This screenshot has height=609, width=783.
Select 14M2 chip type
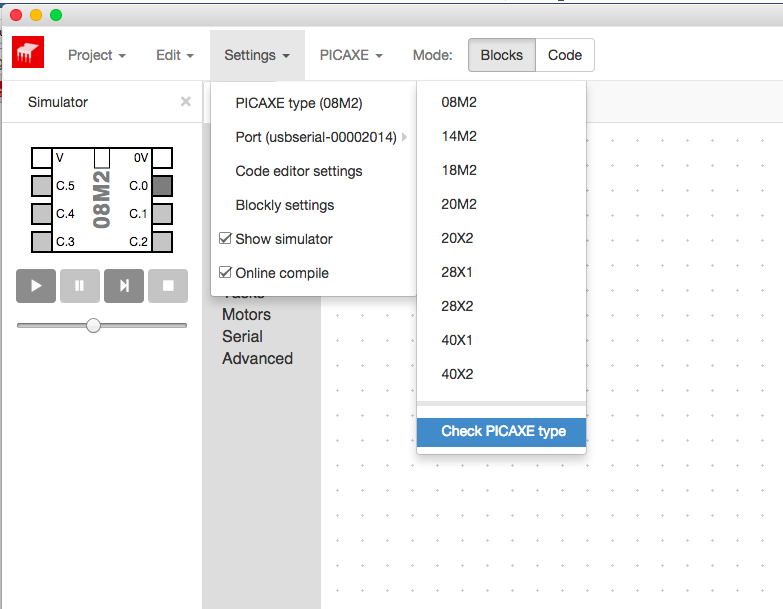(x=501, y=136)
